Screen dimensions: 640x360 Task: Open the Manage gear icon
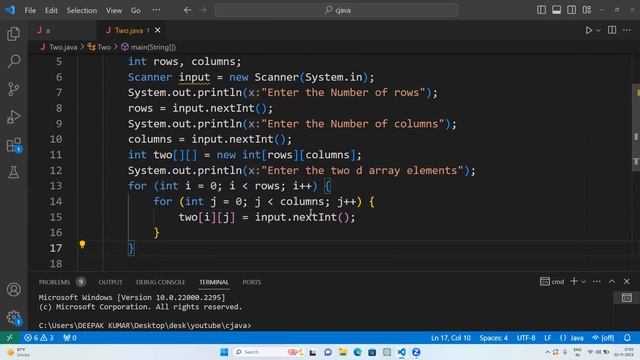tap(13, 317)
